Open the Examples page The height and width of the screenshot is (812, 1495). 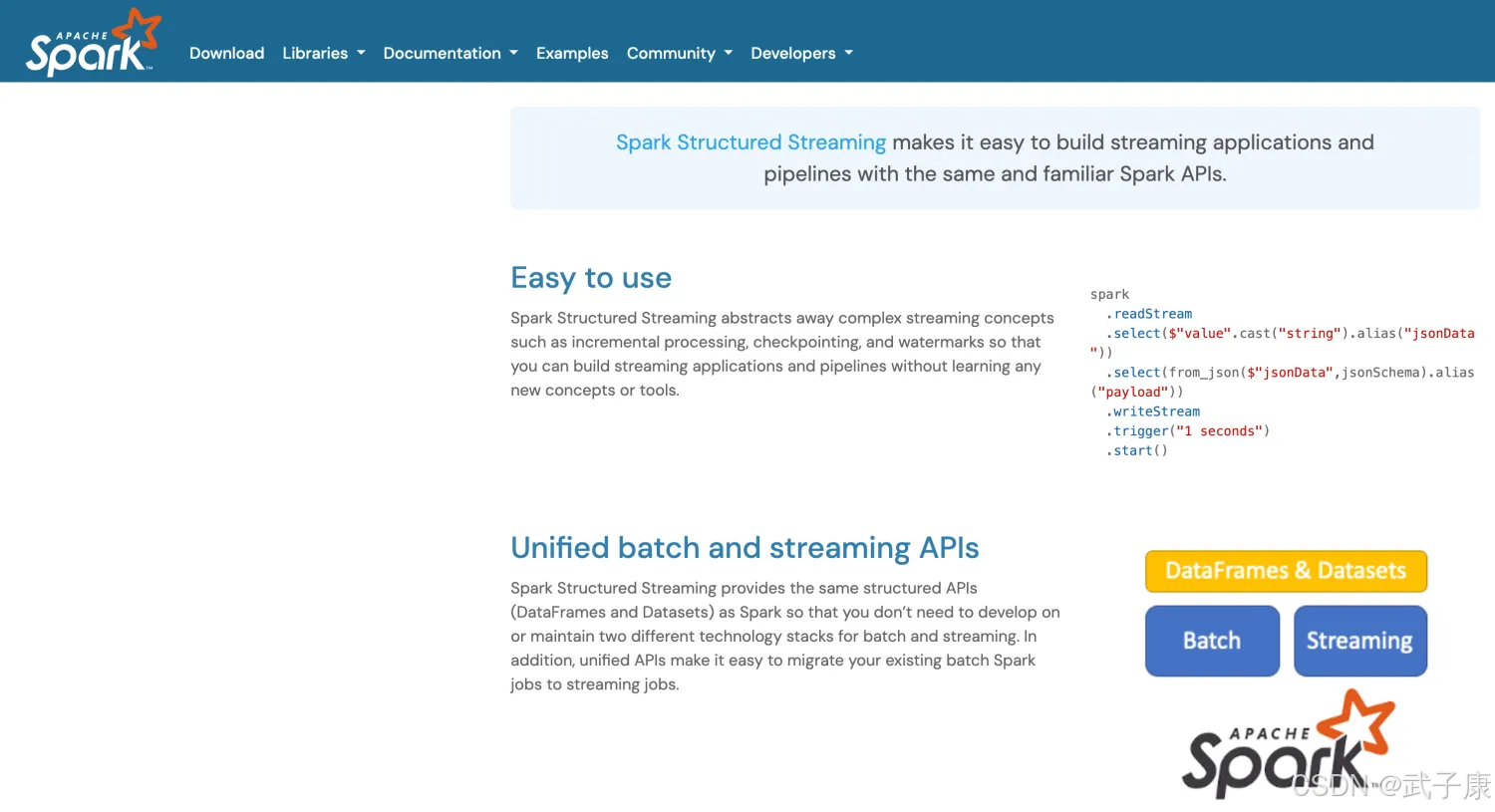tap(572, 53)
